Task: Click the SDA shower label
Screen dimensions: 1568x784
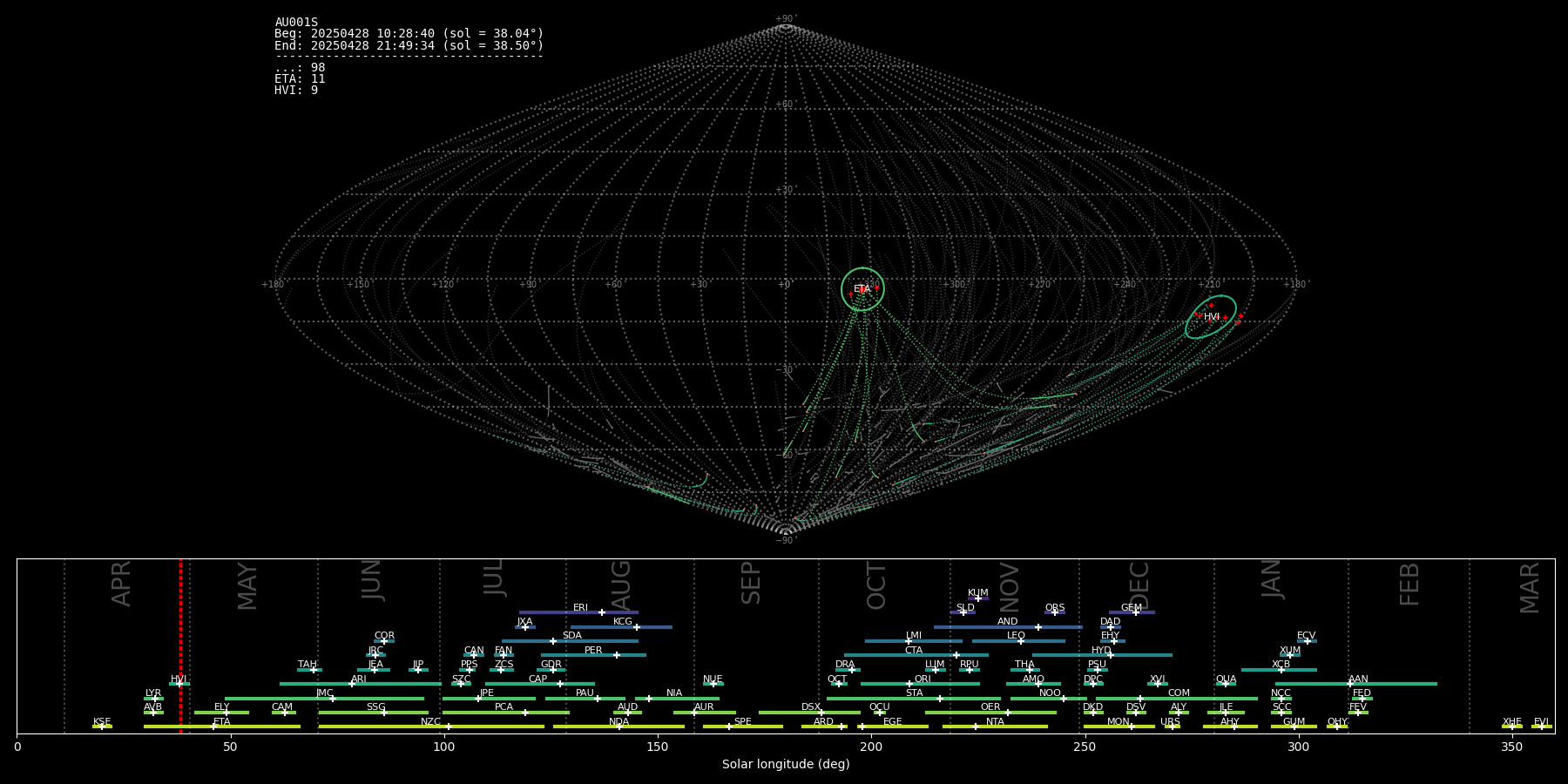Action: click(572, 636)
